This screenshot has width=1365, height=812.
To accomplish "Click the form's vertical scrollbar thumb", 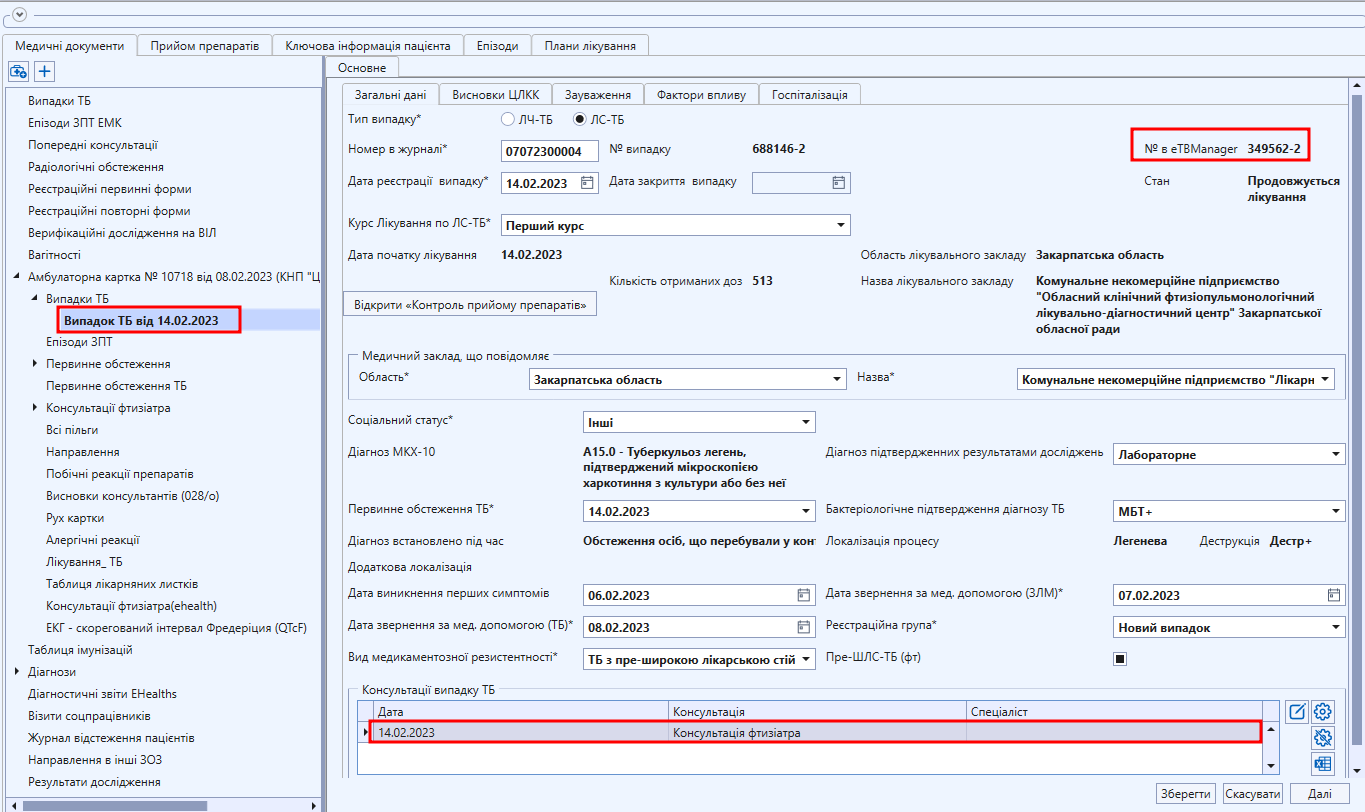I will [x=1357, y=420].
